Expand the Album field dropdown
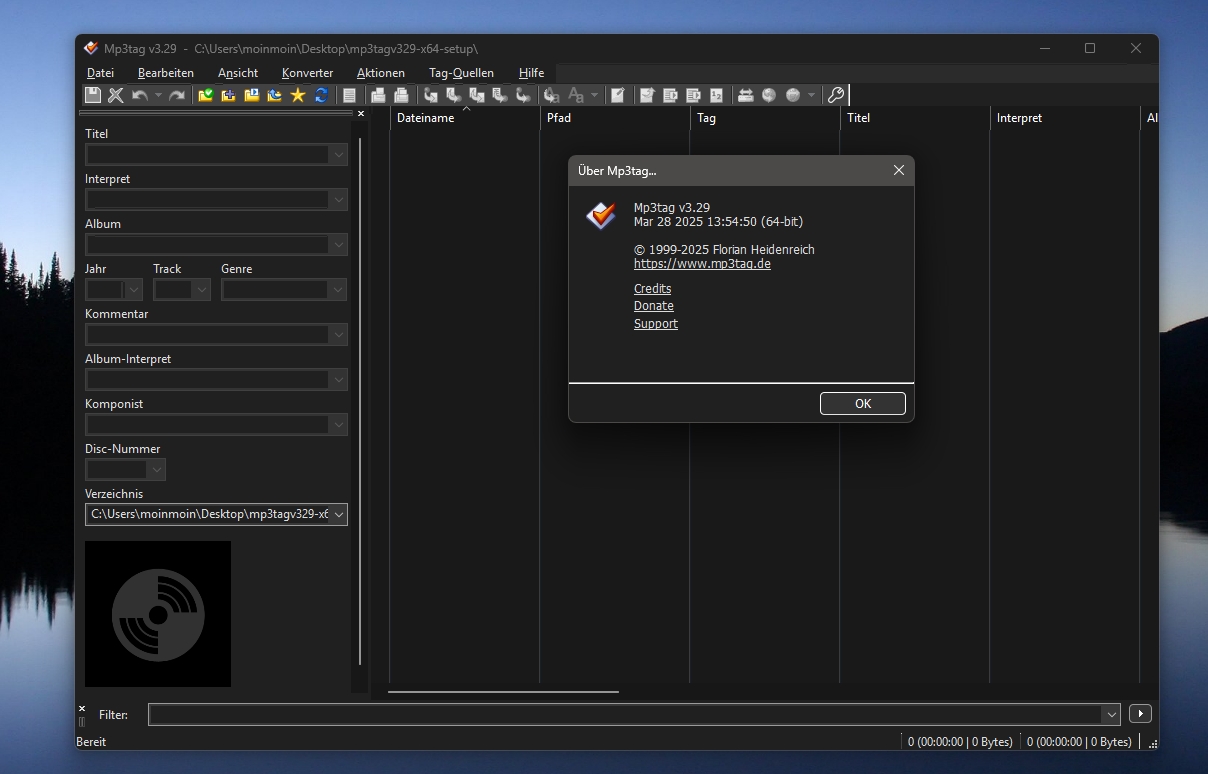The height and width of the screenshot is (774, 1208). click(x=339, y=244)
